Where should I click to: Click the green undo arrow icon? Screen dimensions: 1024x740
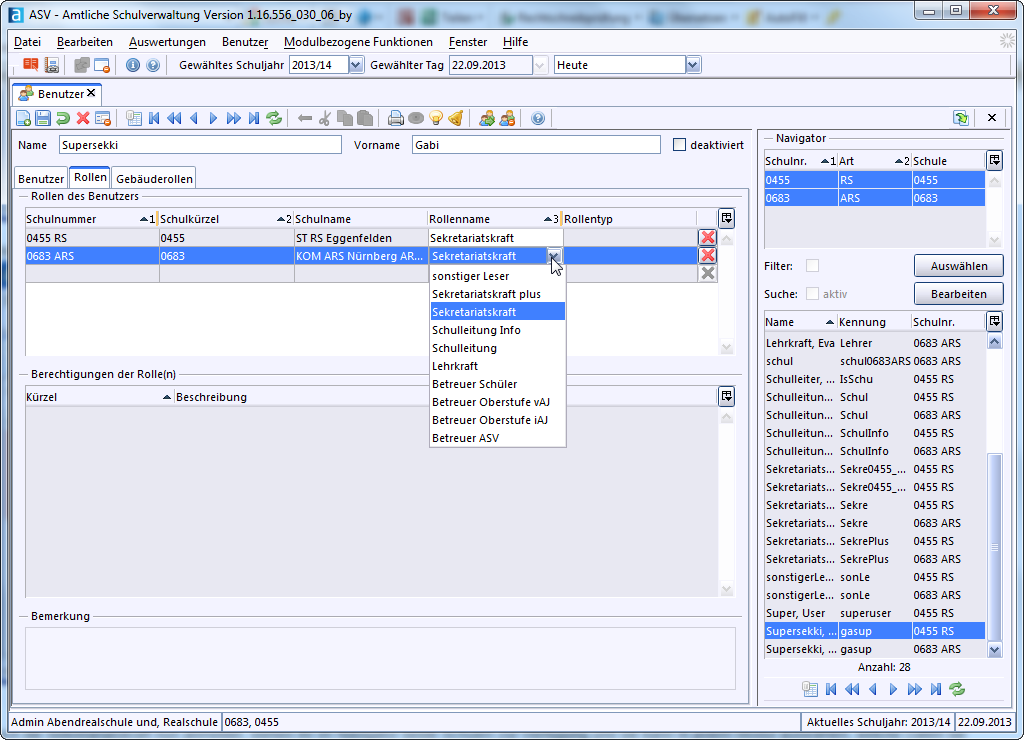(63, 118)
